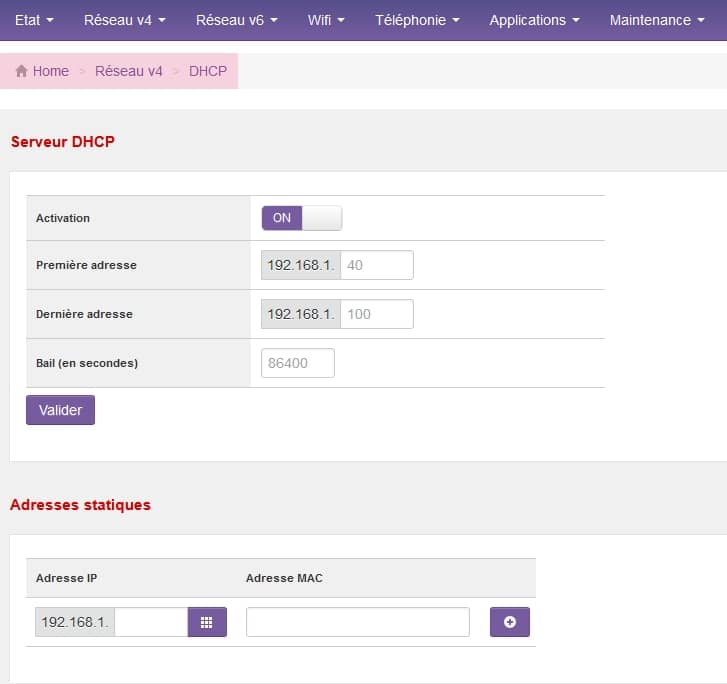Image resolution: width=727 pixels, height=684 pixels.
Task: Expand the Wifi menu
Action: coord(326,20)
